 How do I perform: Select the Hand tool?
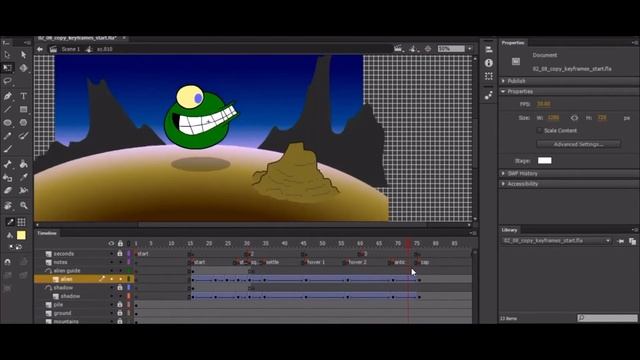[x=7, y=205]
